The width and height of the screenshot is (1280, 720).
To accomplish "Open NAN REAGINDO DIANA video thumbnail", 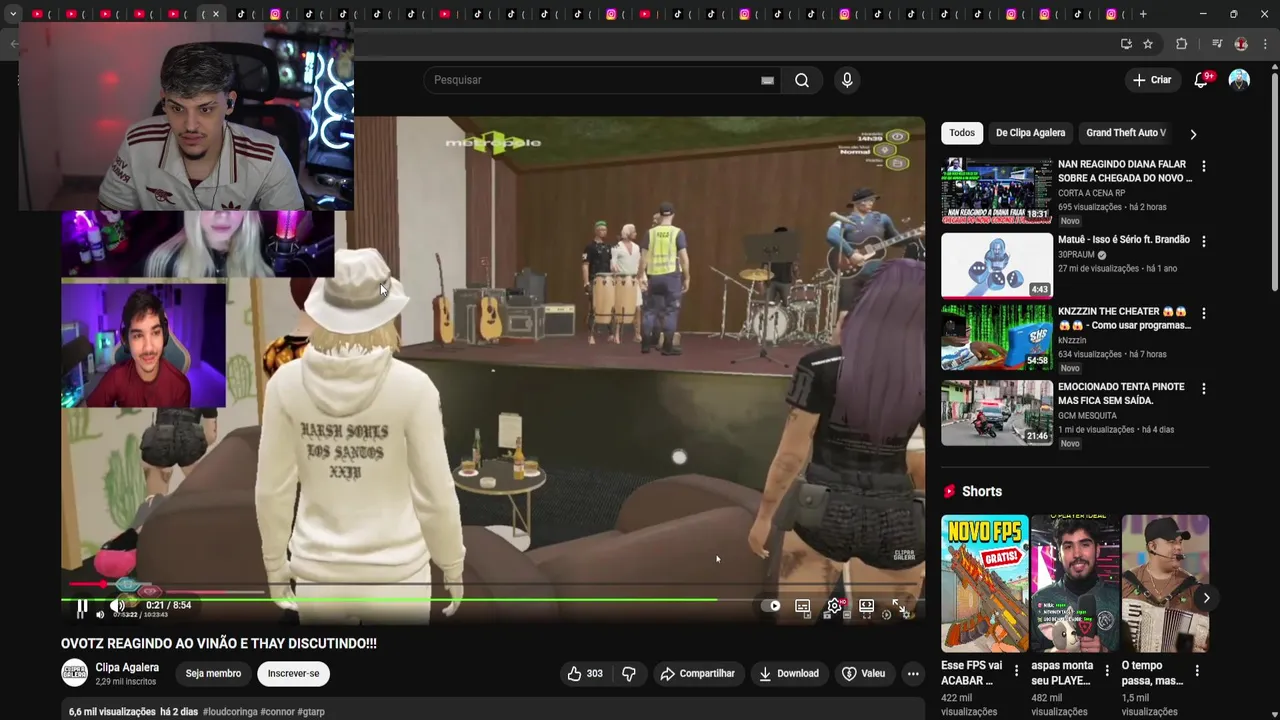I will tap(997, 191).
